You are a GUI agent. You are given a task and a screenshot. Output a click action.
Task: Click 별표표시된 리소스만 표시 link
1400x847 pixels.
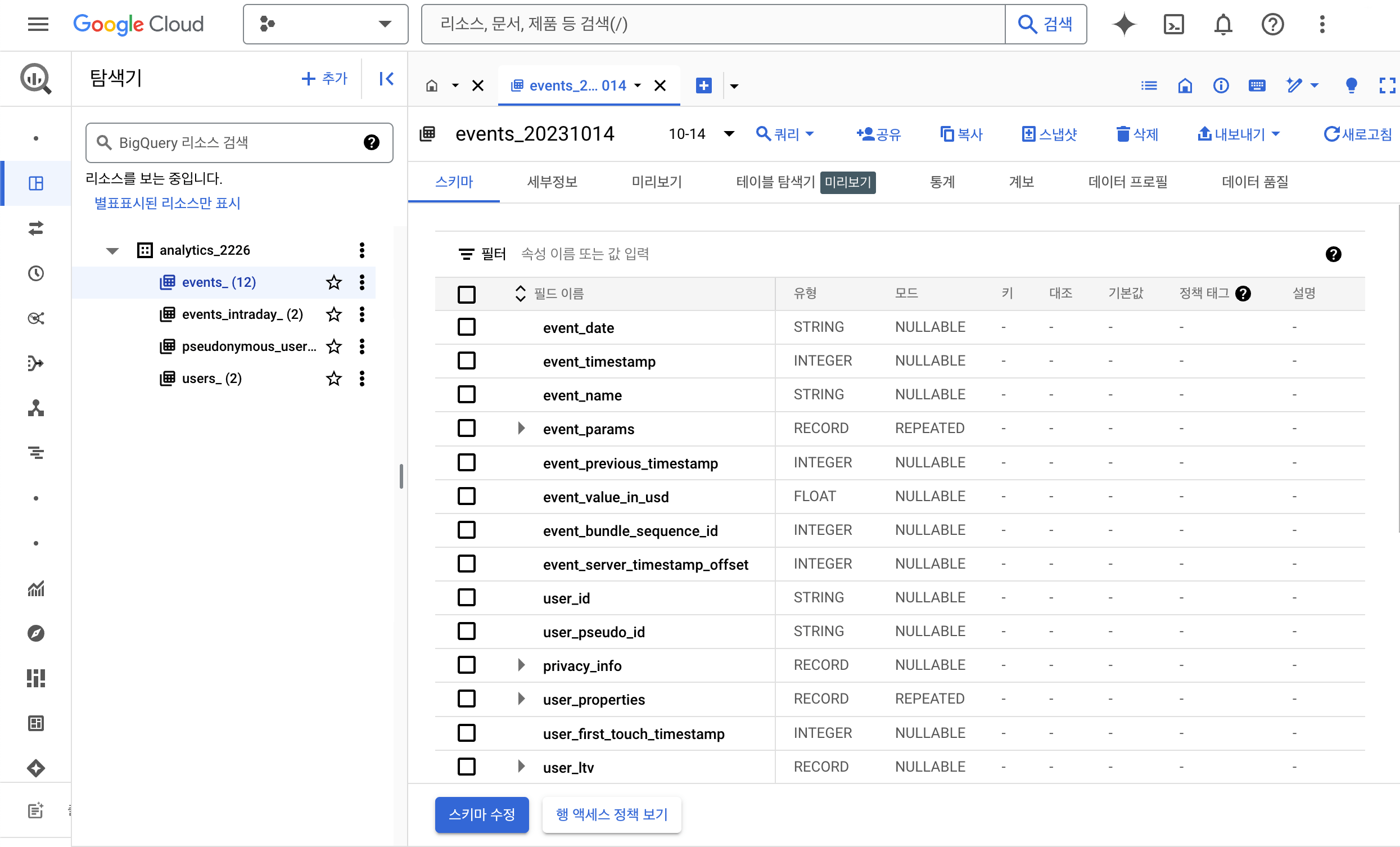(167, 203)
